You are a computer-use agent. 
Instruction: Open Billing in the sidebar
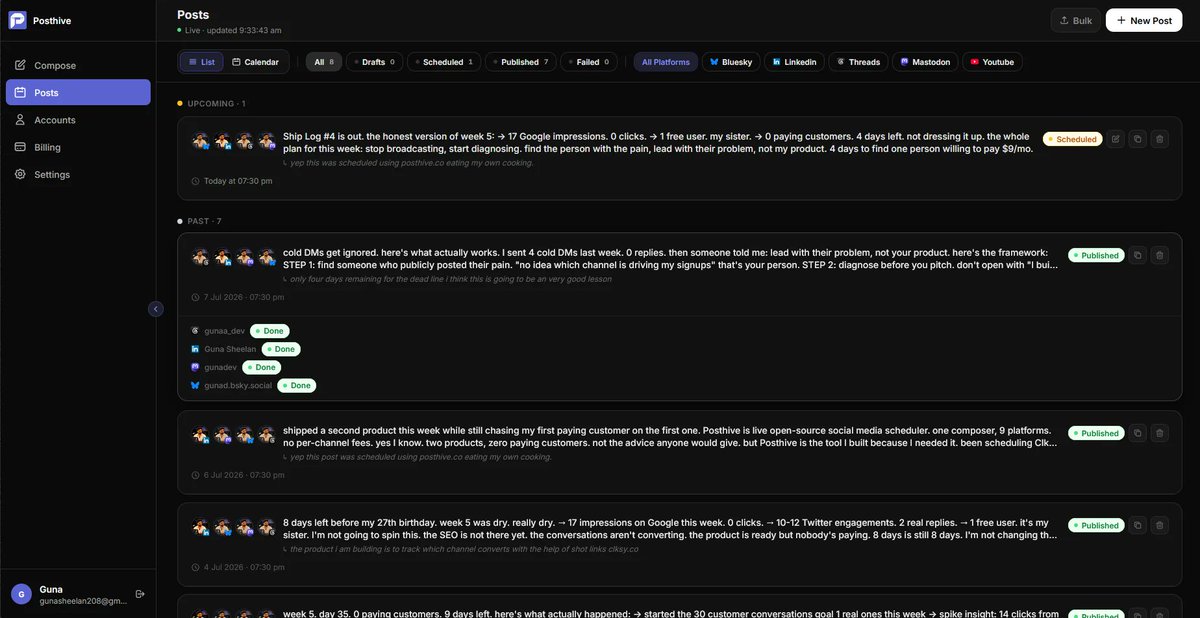[78, 147]
